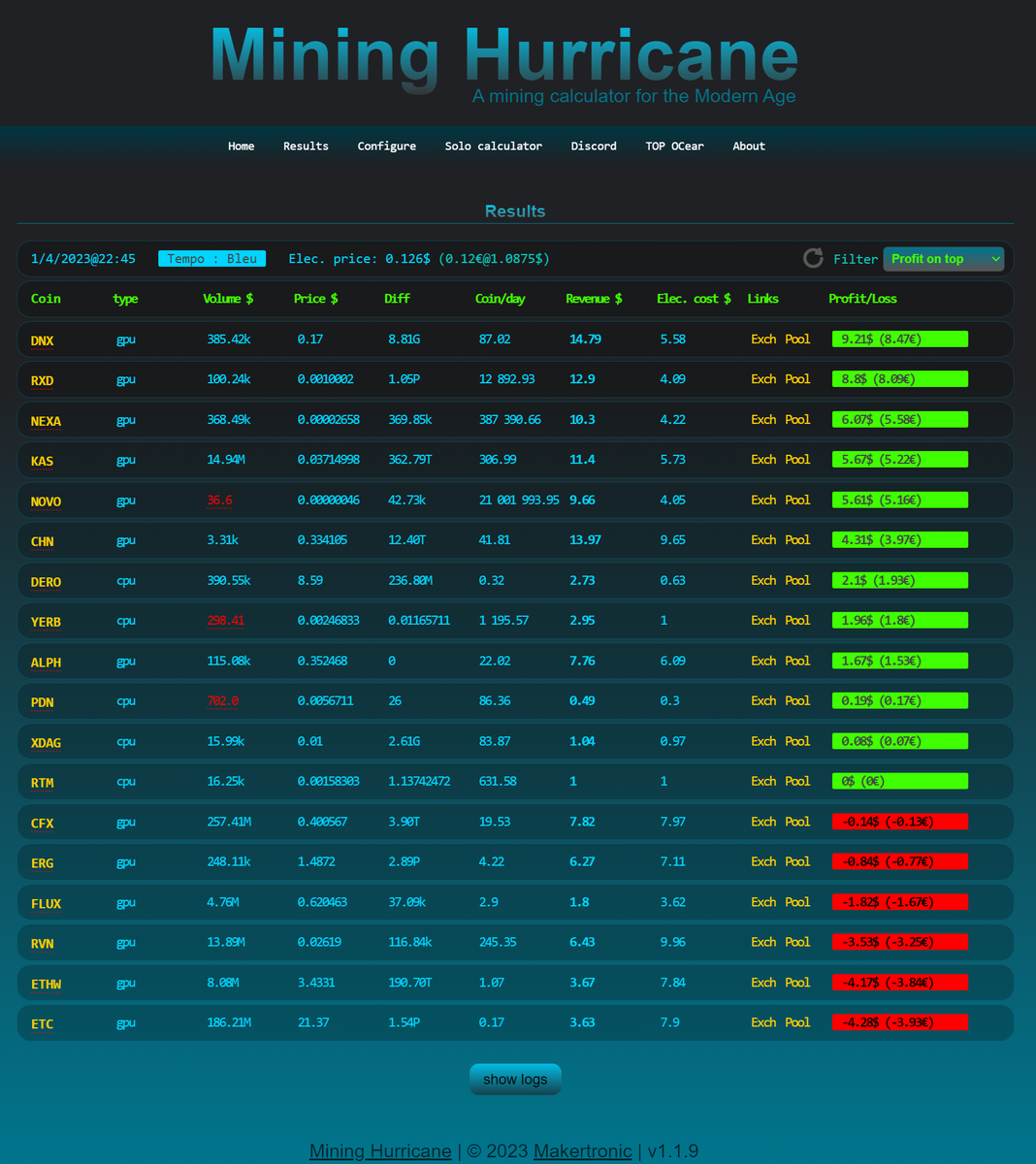Click the Mining Hurricane title logo
The height and width of the screenshot is (1164, 1036).
[x=504, y=58]
